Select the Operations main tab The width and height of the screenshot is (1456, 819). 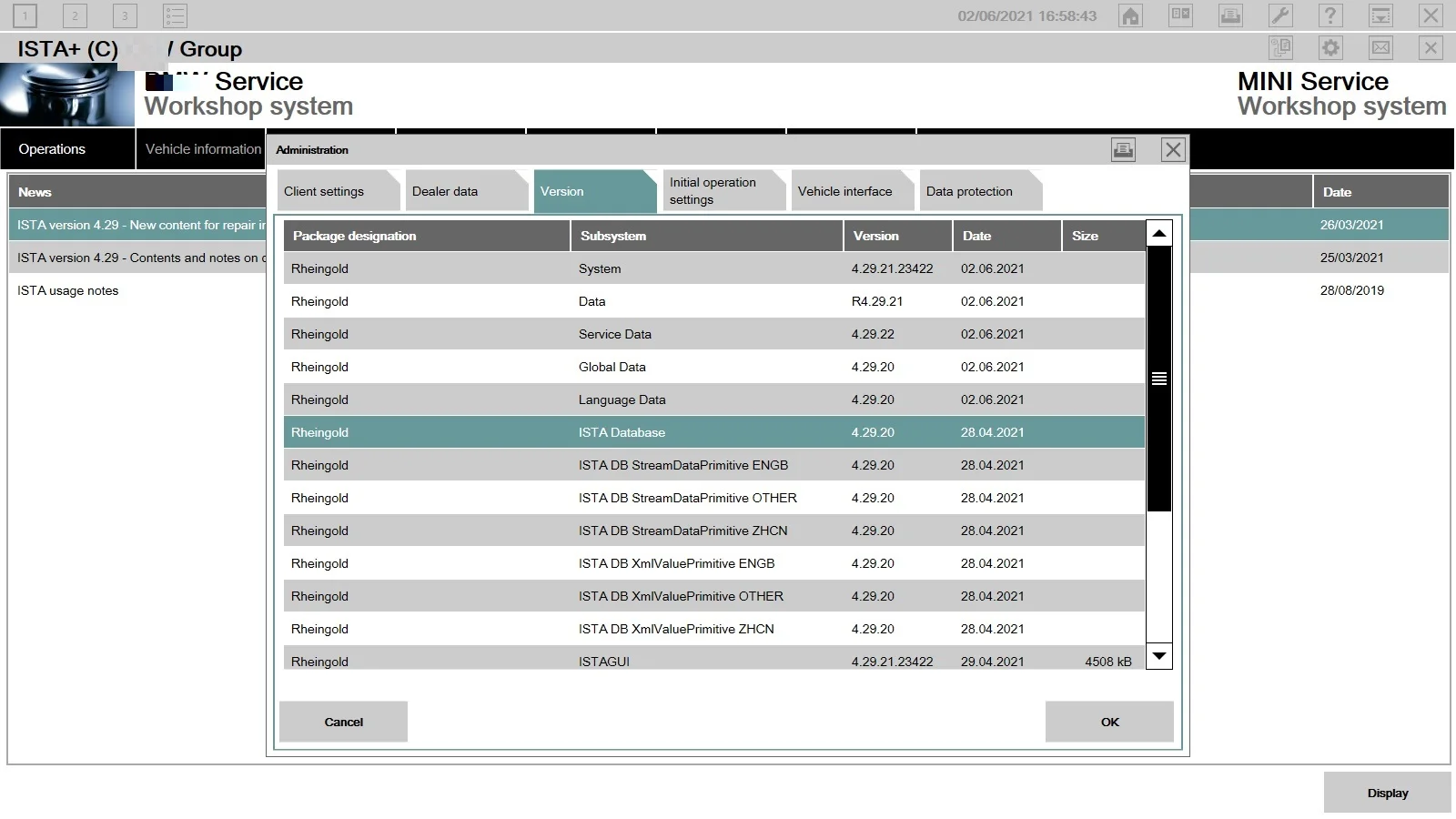tap(67, 149)
